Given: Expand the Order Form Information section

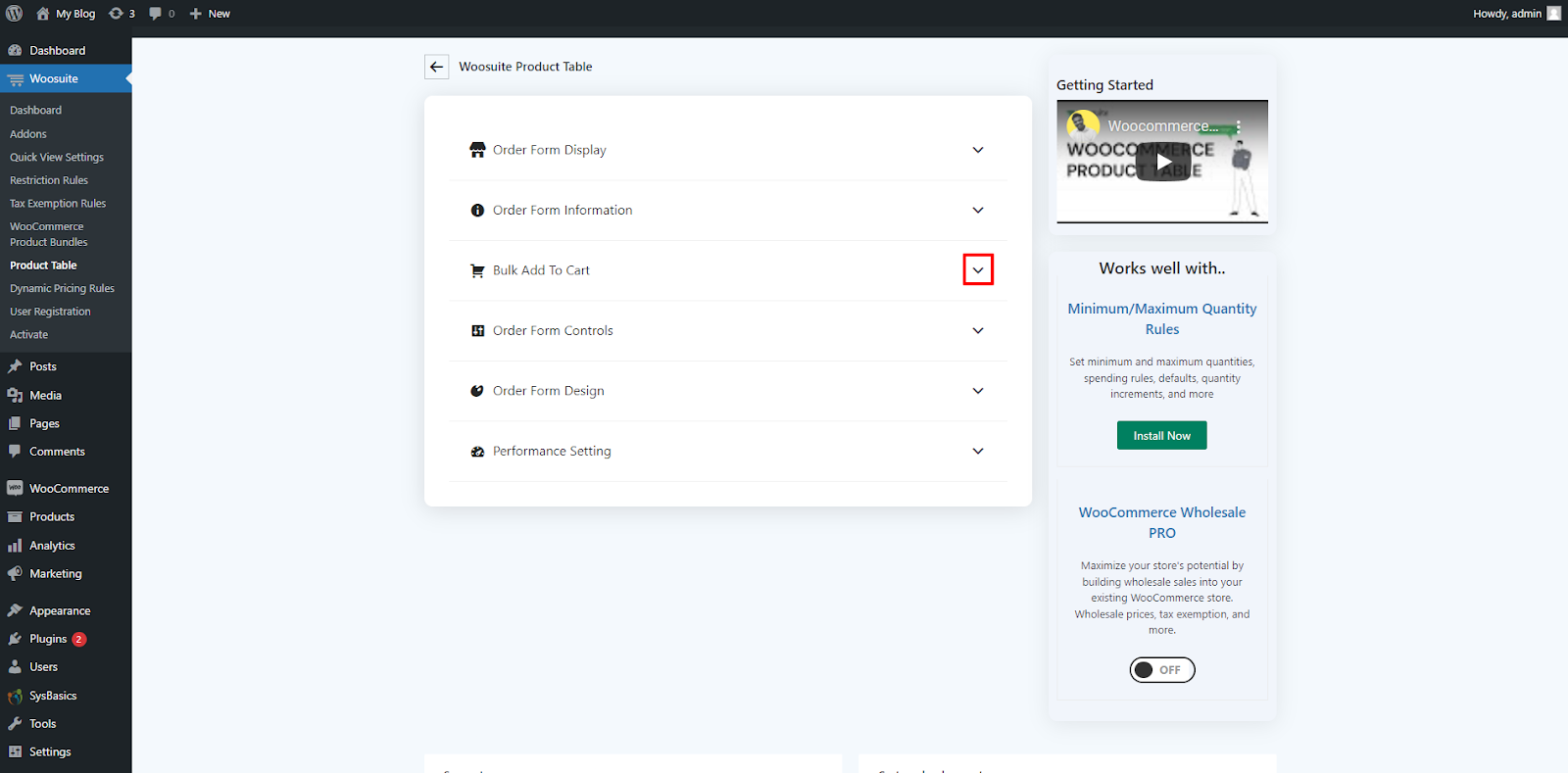Looking at the screenshot, I should (x=978, y=211).
